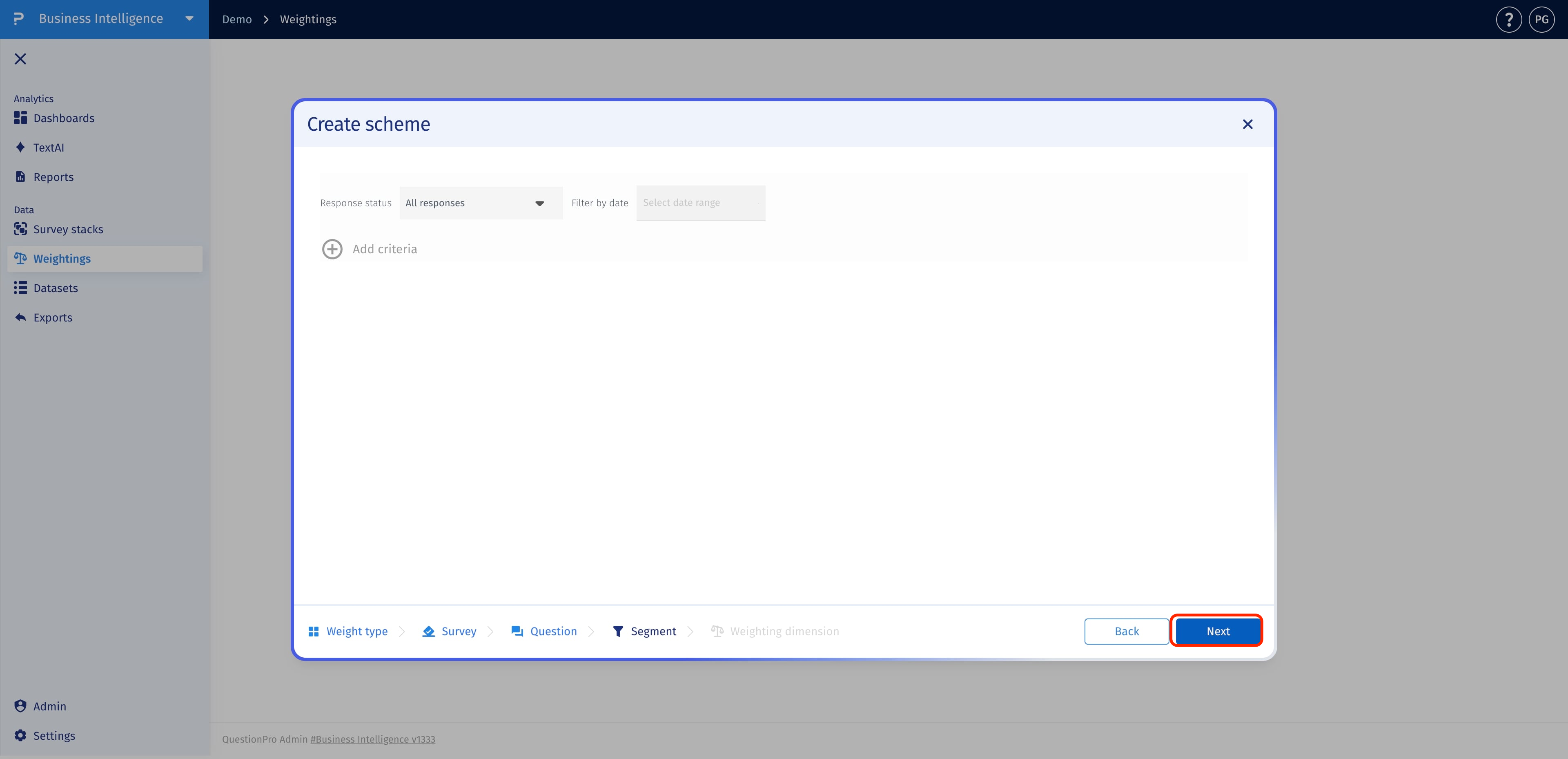Viewport: 1568px width, 759px height.
Task: Click the Admin shield icon
Action: 21,706
